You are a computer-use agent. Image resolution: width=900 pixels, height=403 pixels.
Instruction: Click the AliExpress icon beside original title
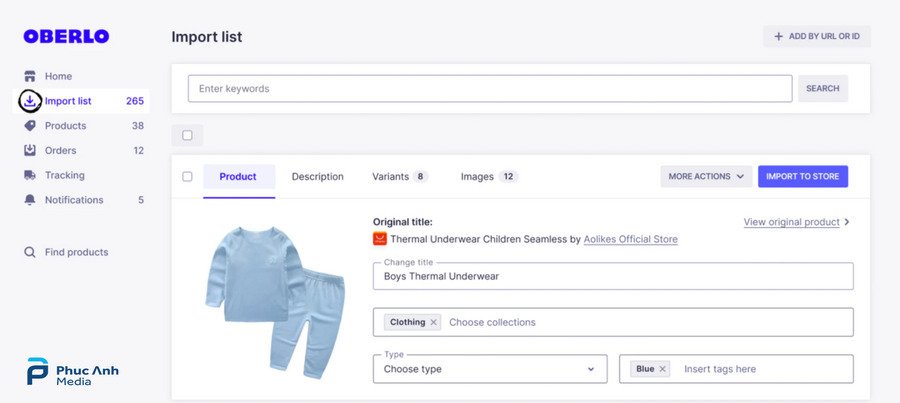[x=380, y=239]
